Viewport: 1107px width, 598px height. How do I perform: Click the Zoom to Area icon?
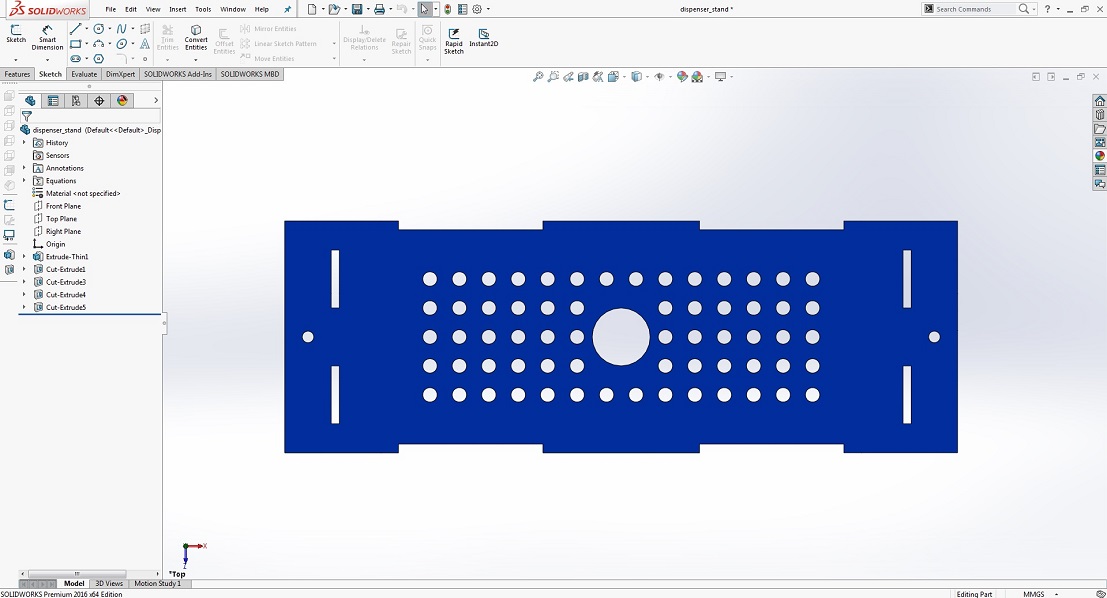tap(553, 76)
